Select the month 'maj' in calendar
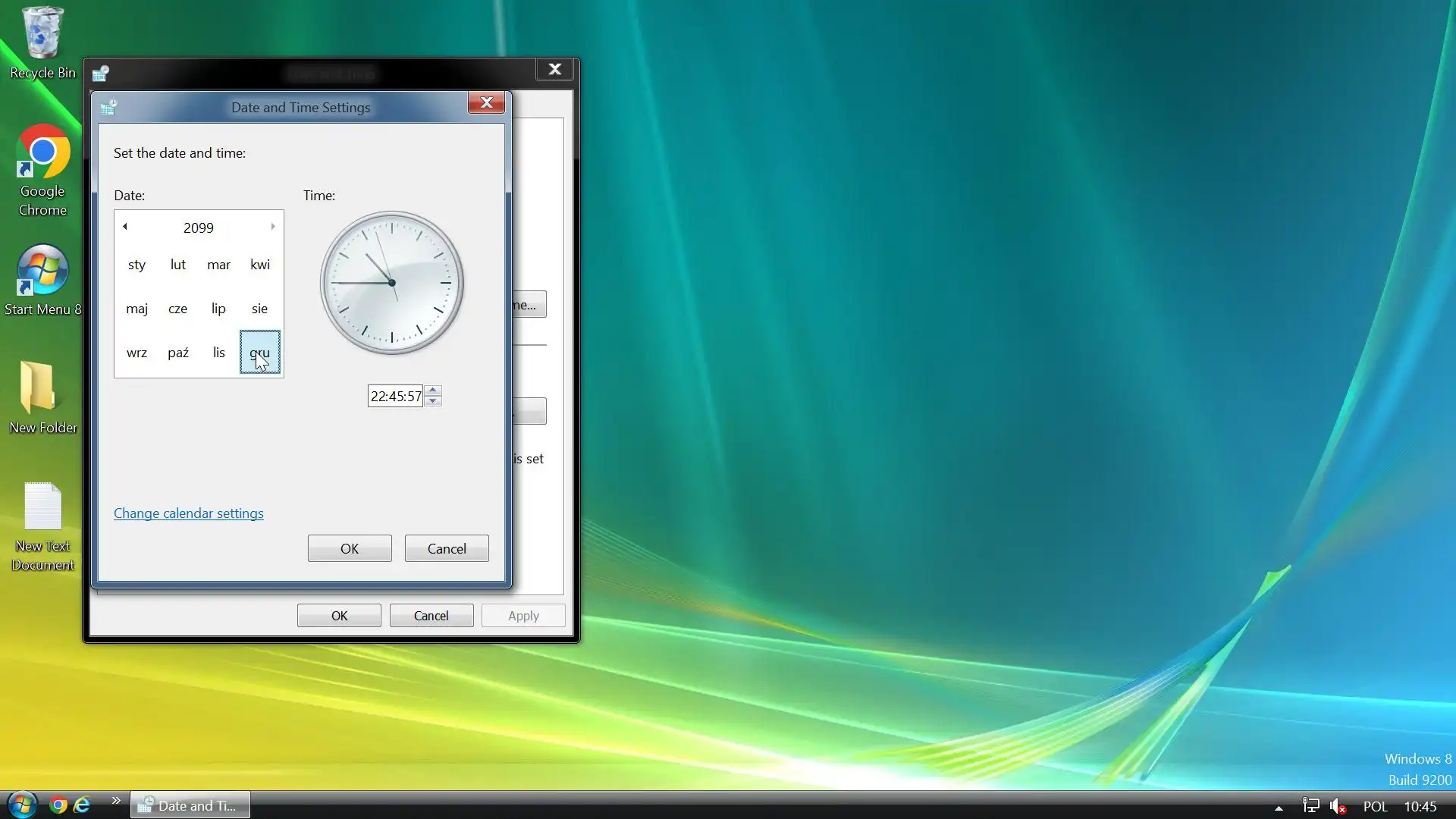Image resolution: width=1456 pixels, height=819 pixels. point(137,309)
